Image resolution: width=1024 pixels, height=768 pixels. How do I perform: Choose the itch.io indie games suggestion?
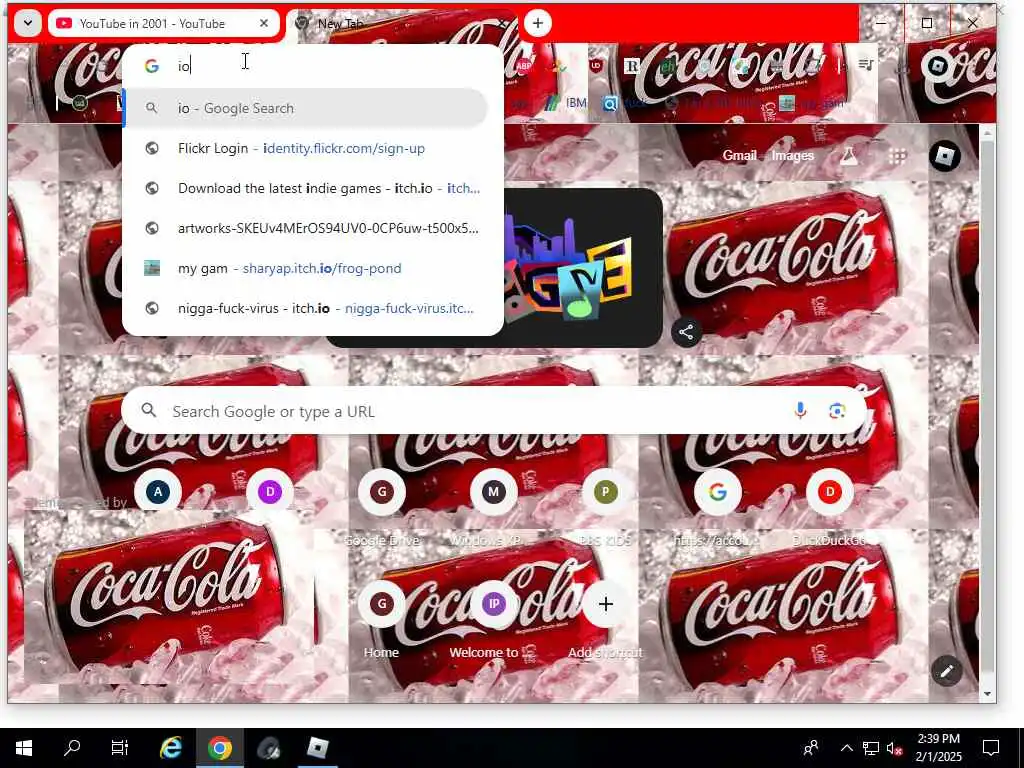306,188
